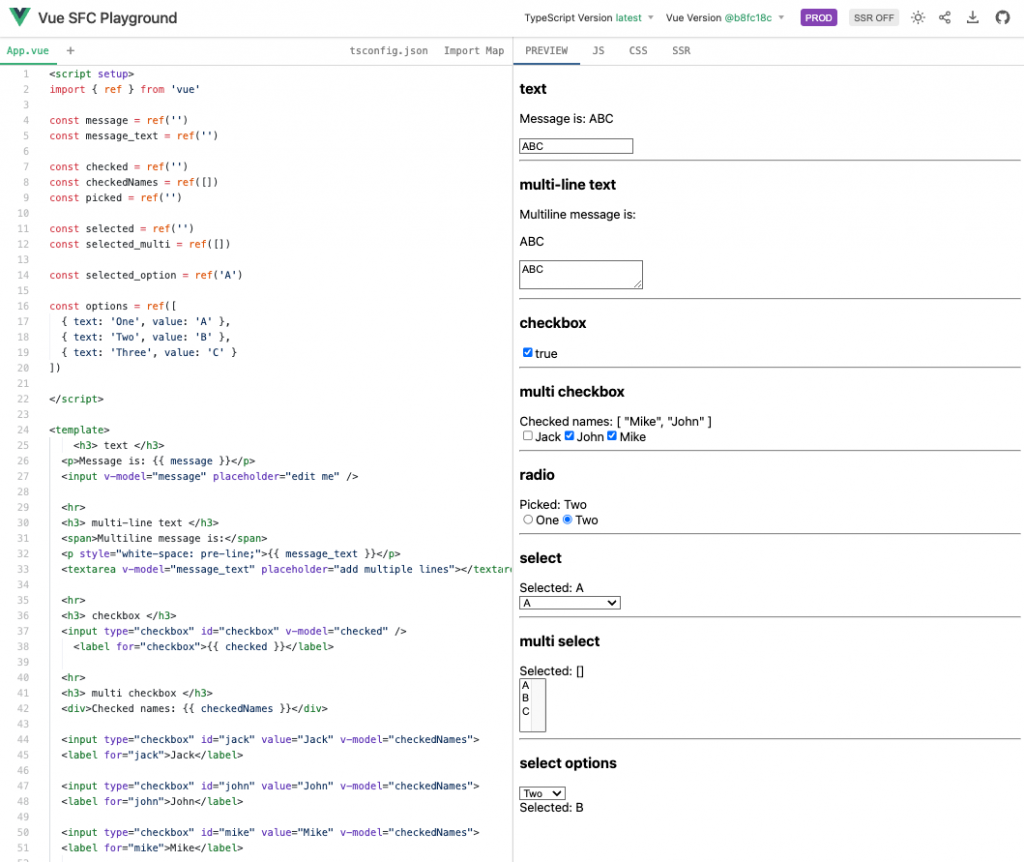Screen dimensions: 1024x862
Task: Click the 'select options' heading
Action: [568, 763]
